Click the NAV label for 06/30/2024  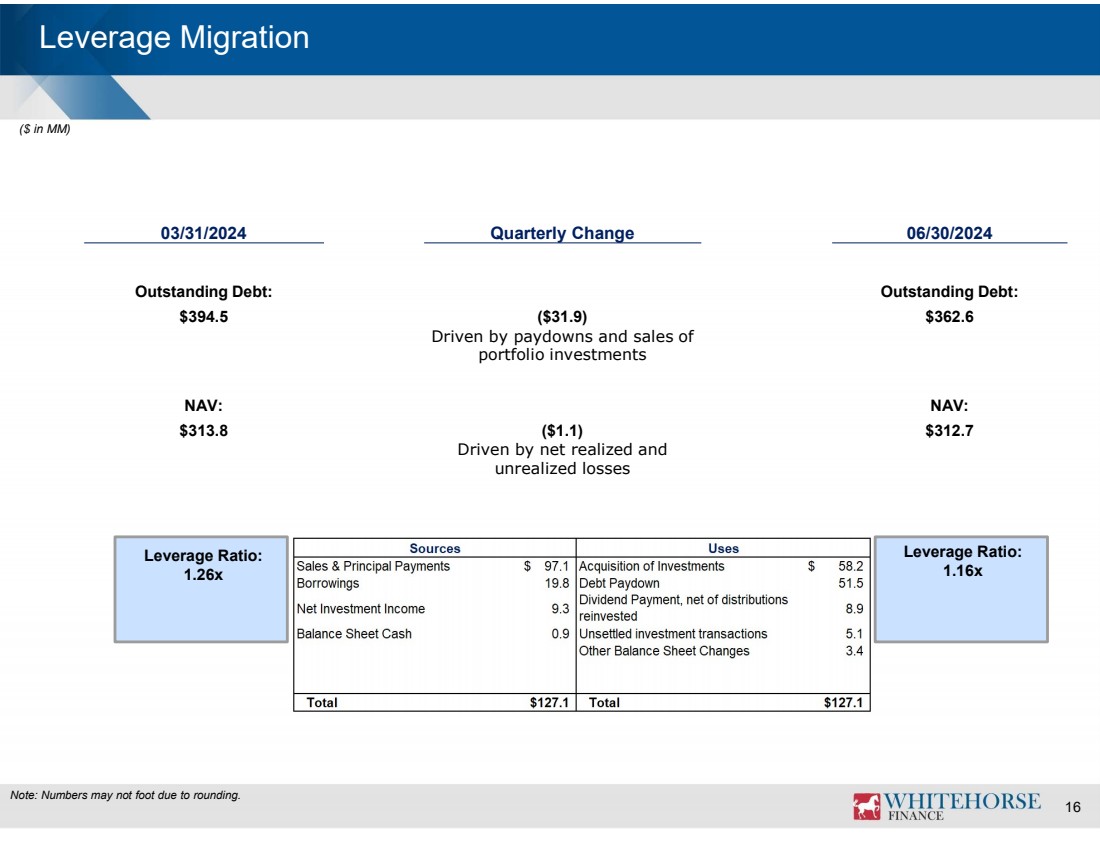(x=949, y=406)
